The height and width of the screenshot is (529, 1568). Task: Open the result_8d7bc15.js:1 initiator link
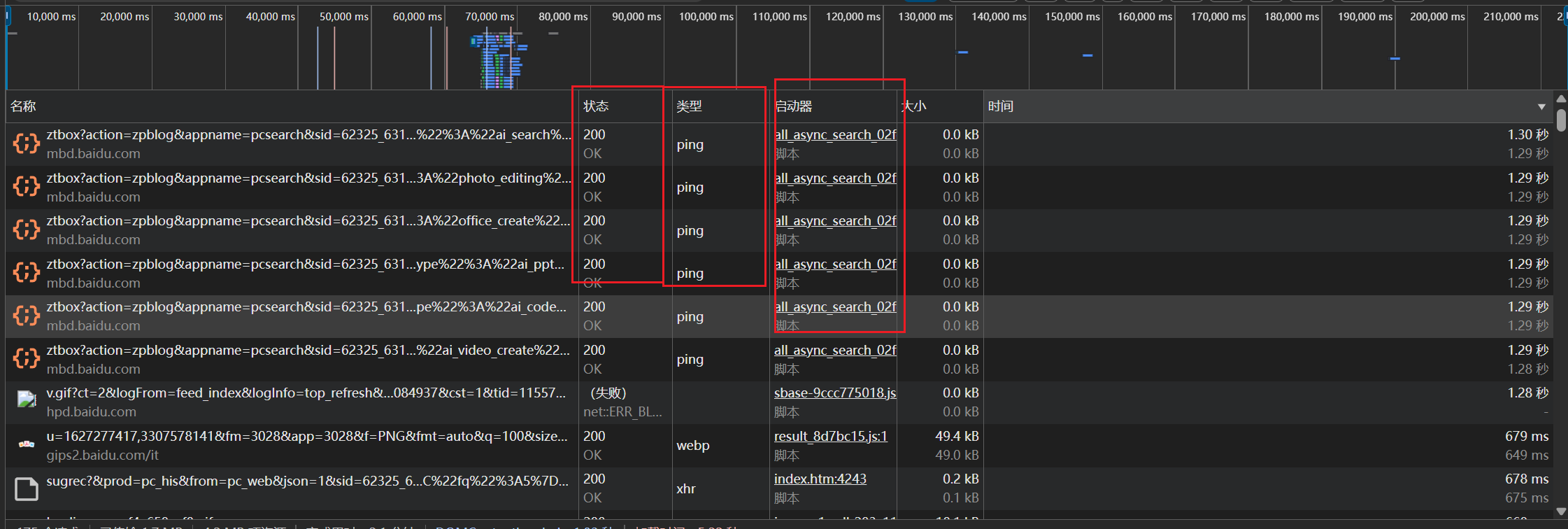click(x=830, y=437)
